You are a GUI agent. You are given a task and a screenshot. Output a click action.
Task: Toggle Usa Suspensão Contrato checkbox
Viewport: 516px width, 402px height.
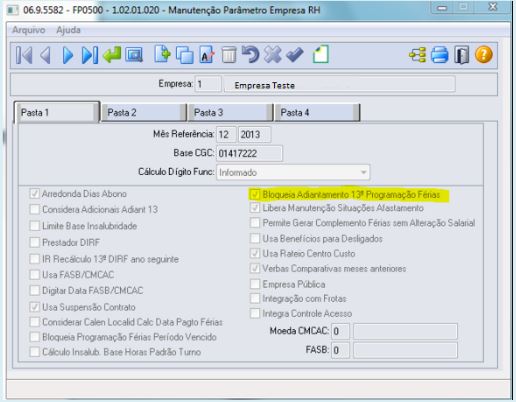(x=35, y=307)
